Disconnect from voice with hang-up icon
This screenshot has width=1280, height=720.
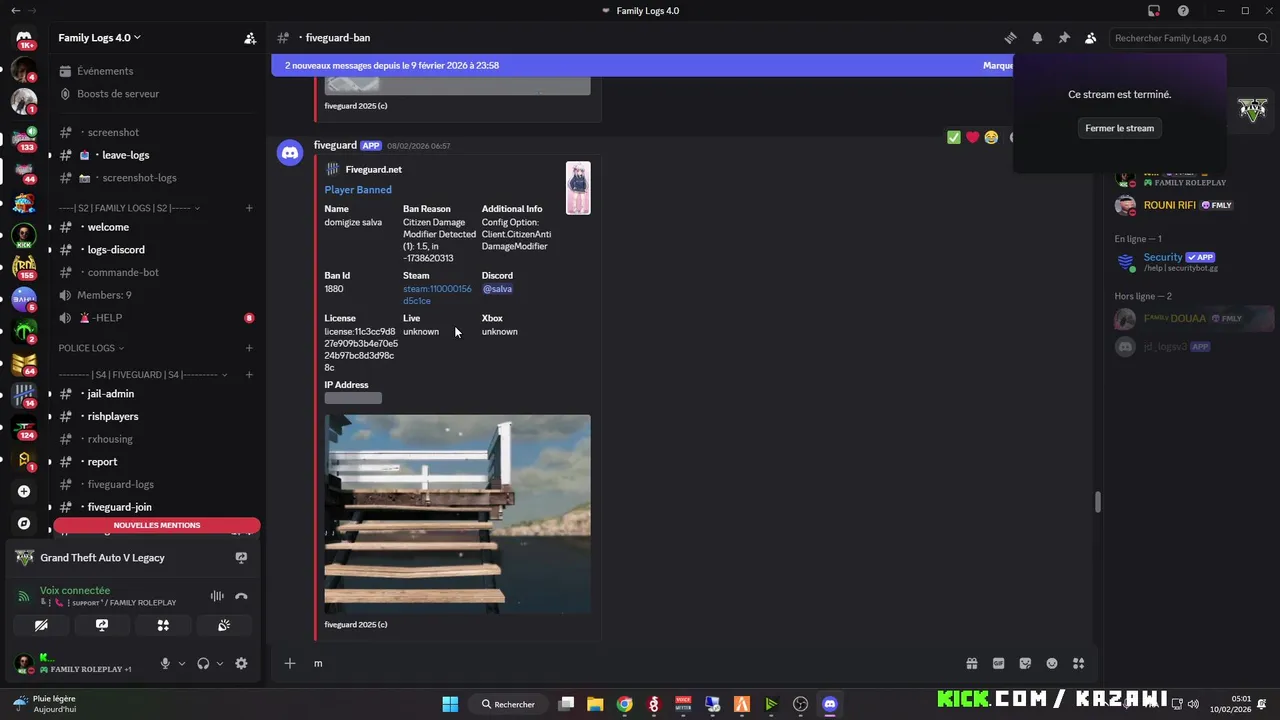pos(241,596)
